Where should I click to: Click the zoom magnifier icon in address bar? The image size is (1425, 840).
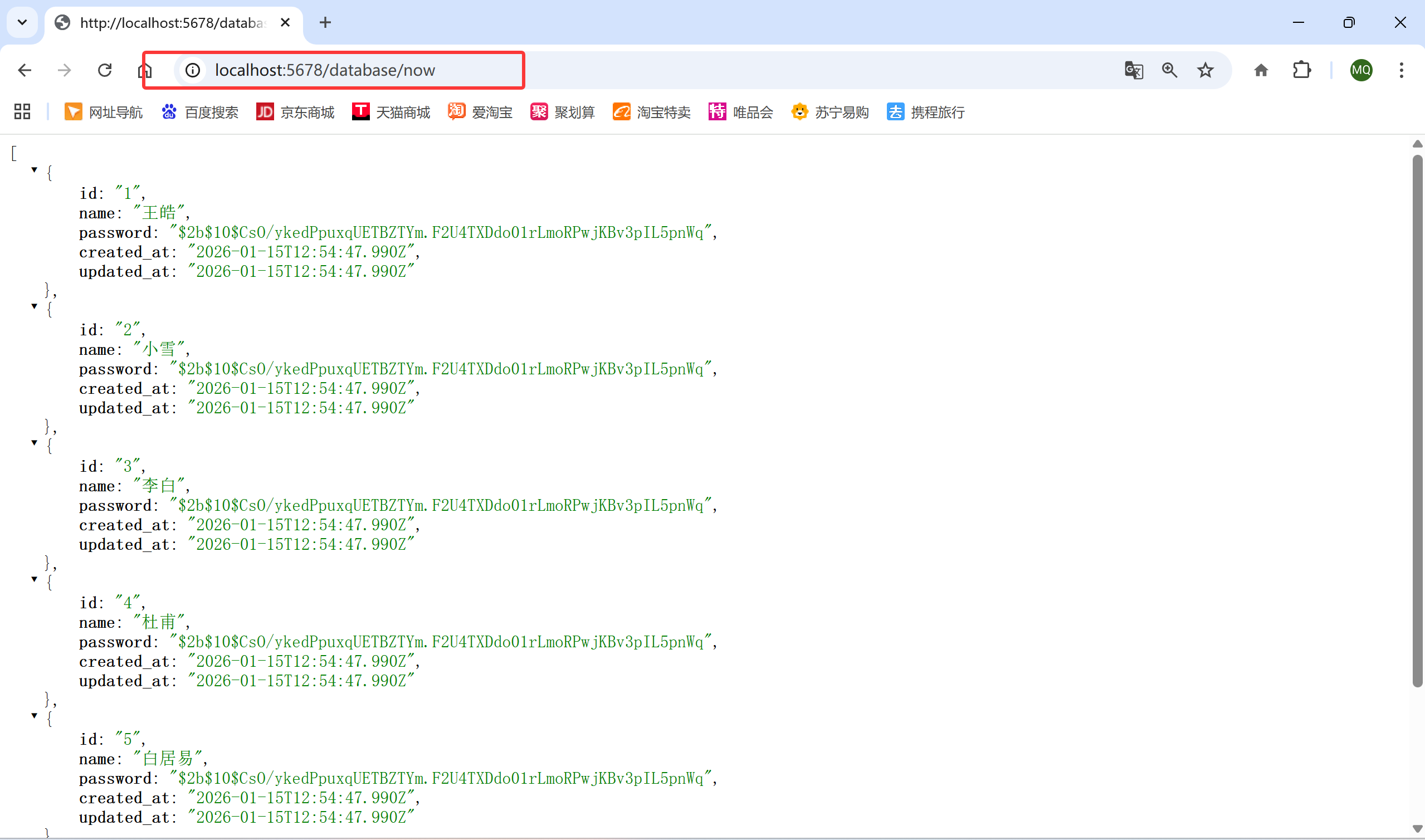(1169, 70)
